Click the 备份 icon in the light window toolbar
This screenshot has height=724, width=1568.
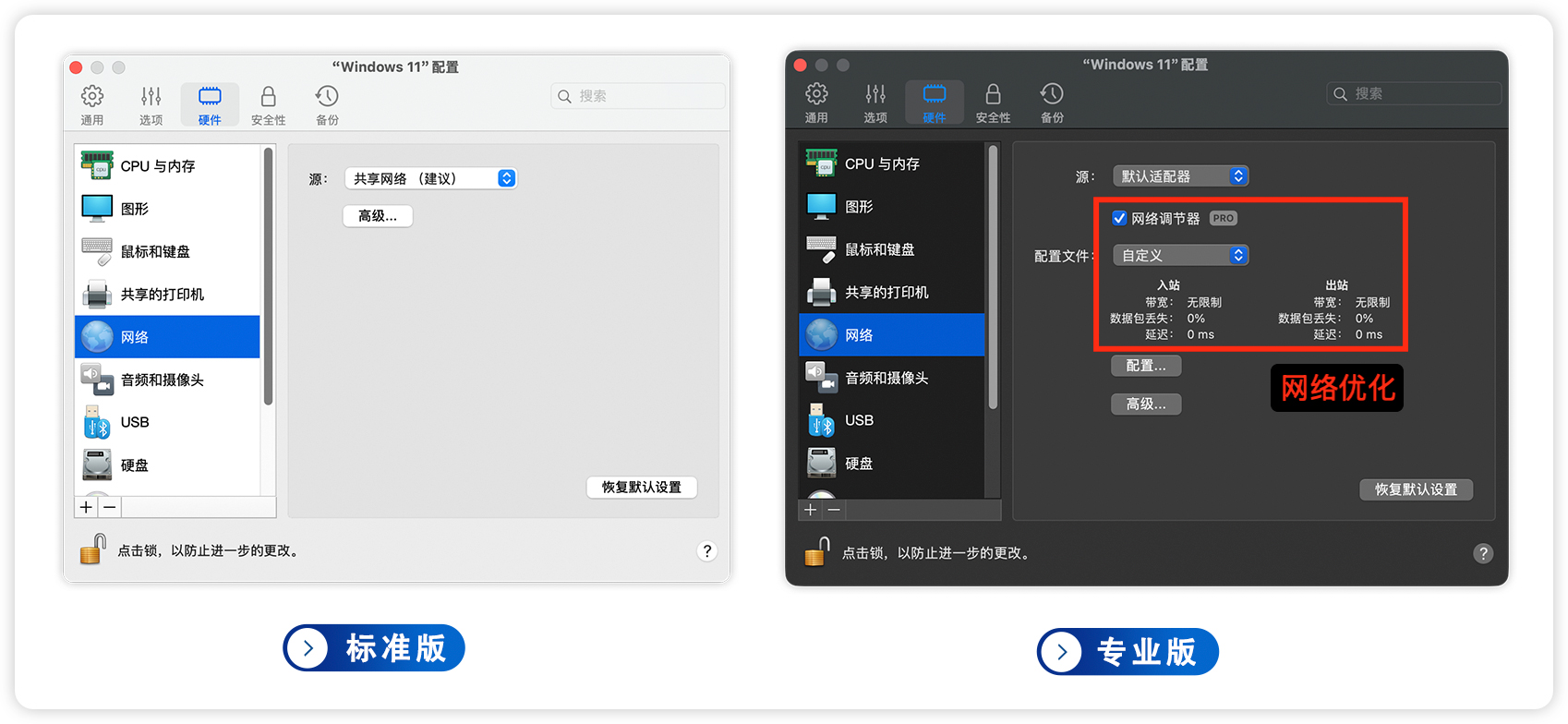click(x=327, y=97)
